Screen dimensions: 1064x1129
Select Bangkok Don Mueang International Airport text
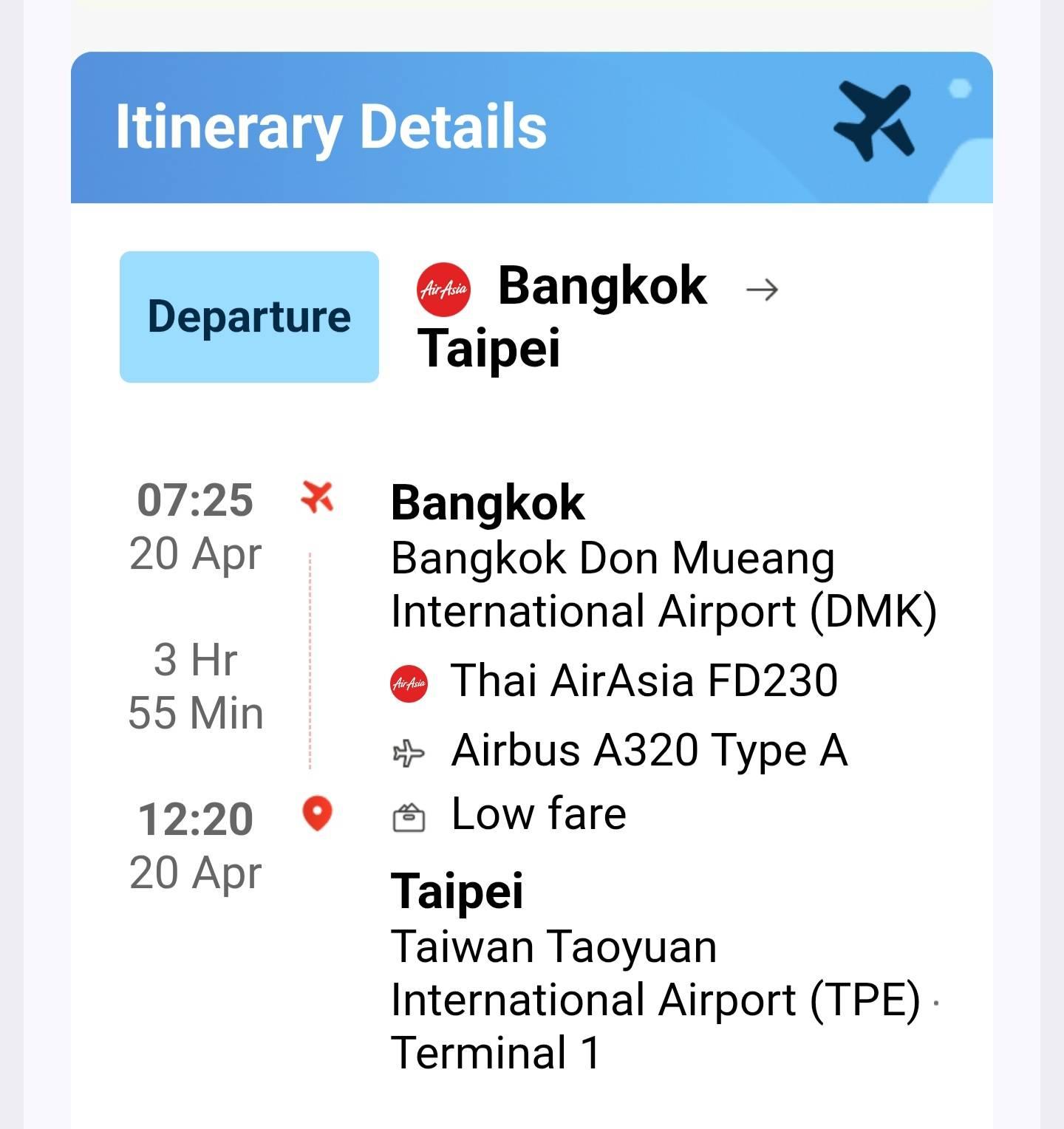pos(664,584)
